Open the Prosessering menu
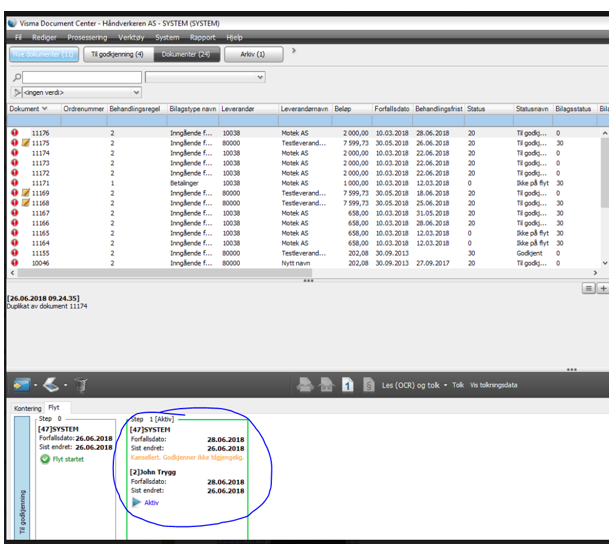 [87, 37]
